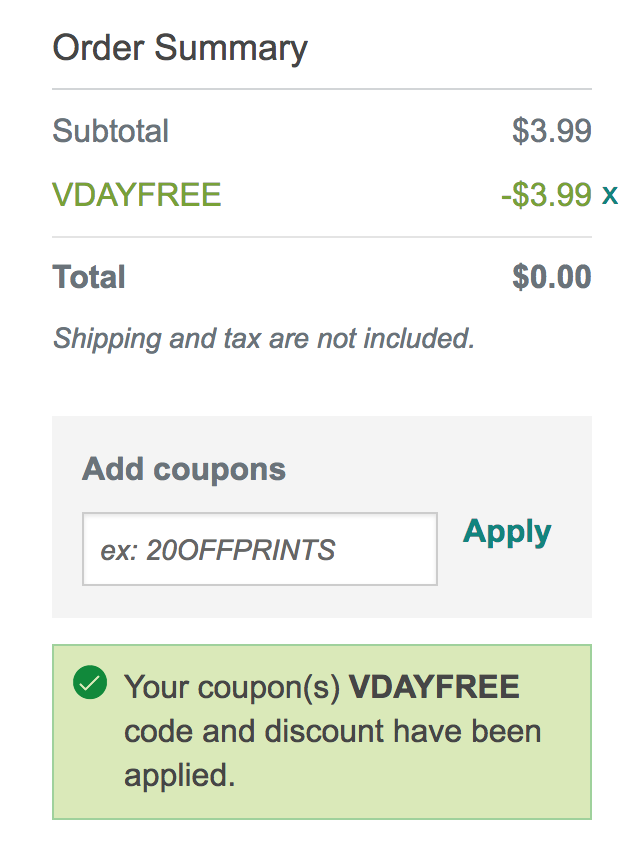
Task: Click the green checkmark success icon
Action: point(90,682)
